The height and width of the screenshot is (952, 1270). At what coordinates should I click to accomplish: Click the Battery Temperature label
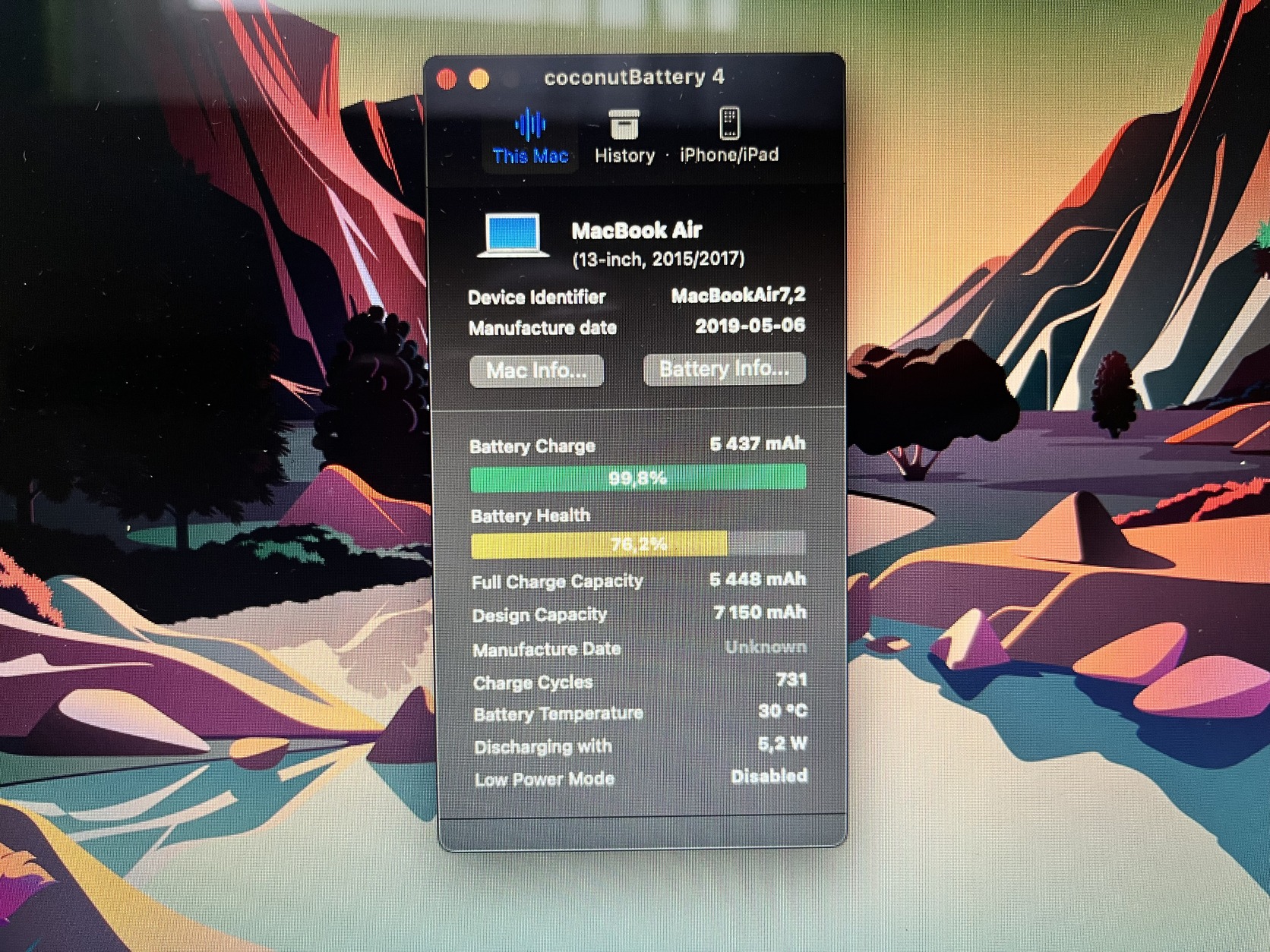558,714
